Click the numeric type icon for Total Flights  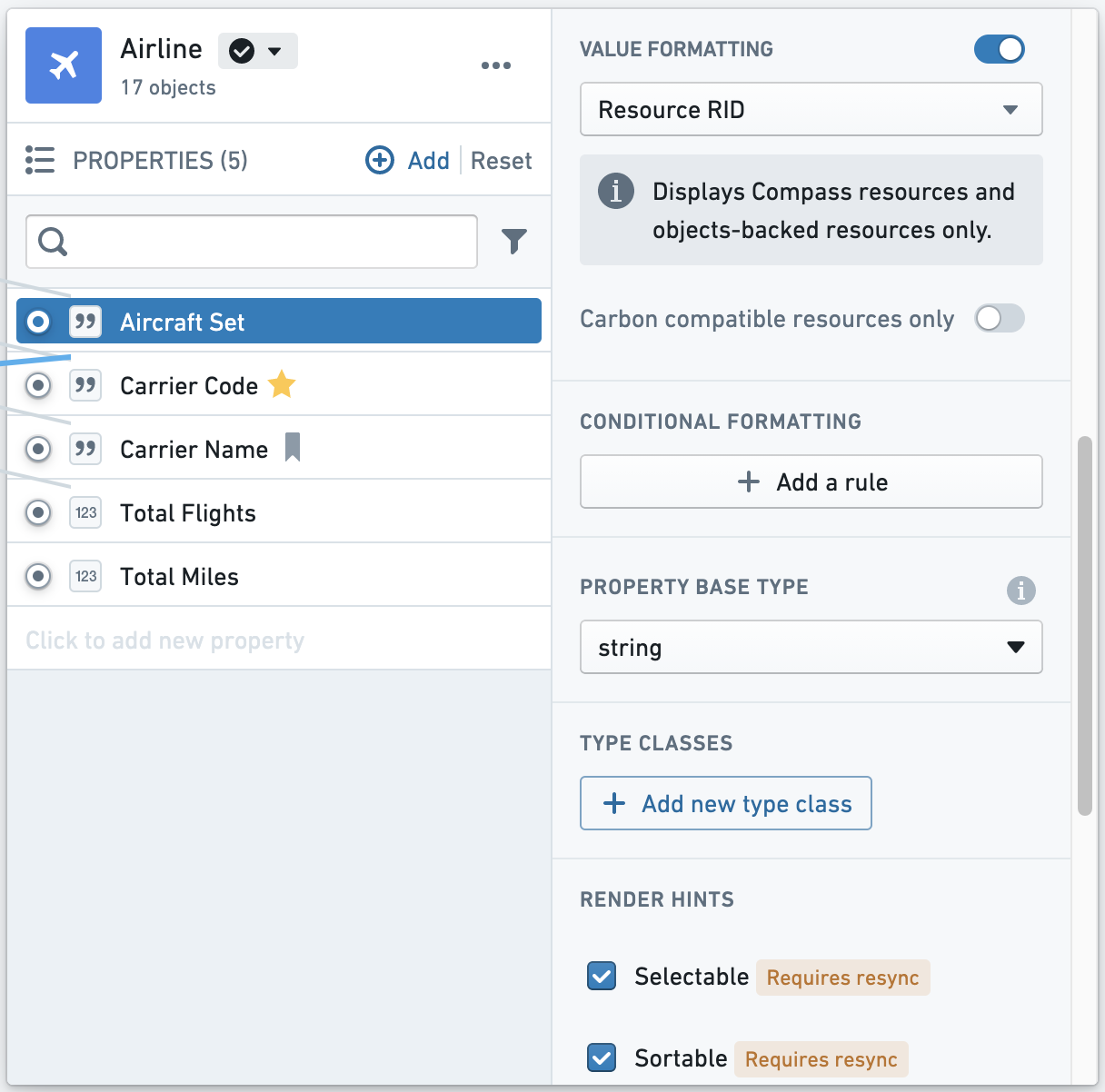tap(85, 512)
